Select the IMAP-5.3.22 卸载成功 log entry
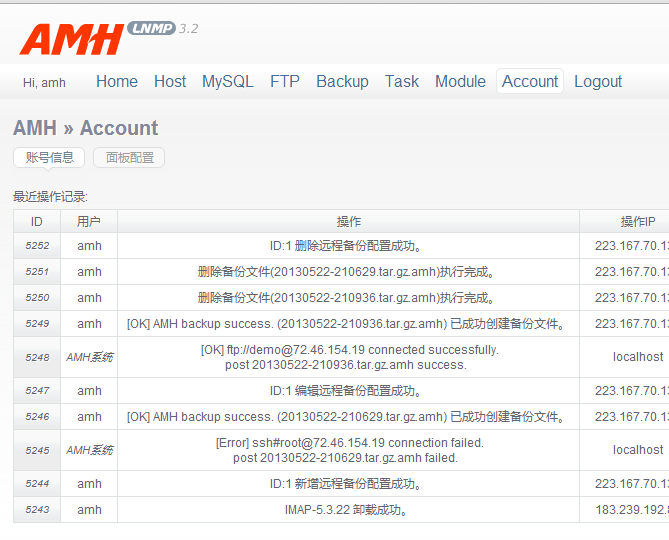 coord(348,510)
